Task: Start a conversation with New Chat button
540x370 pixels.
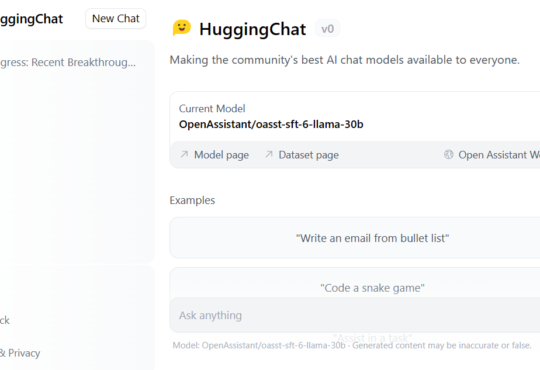Action: pos(116,19)
